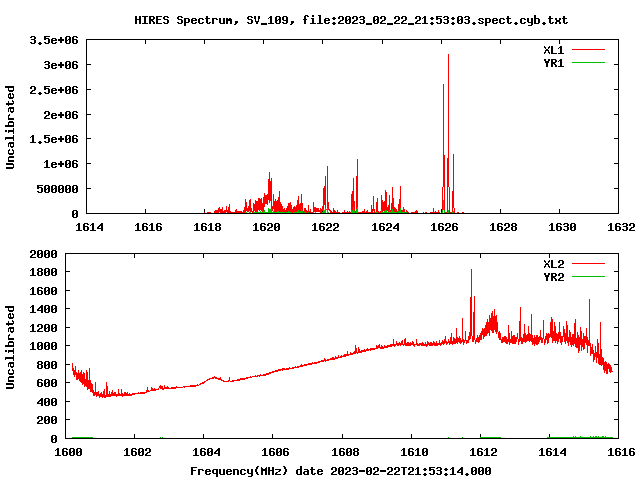
Task: Click the 1800 y-axis label on lower plot
Action: pyautogui.click(x=43, y=272)
